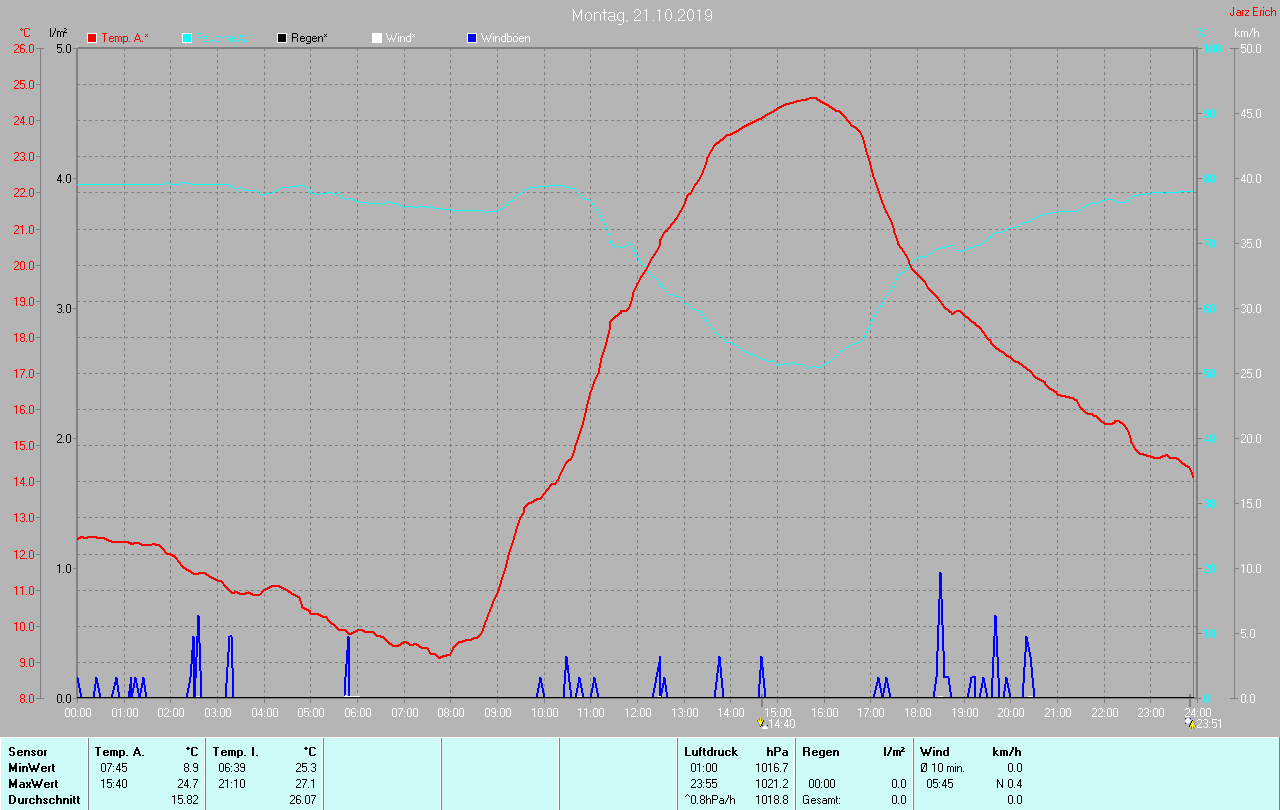Click the cyan Feuchte A. legend swatch
This screenshot has width=1280, height=810.
pos(187,38)
